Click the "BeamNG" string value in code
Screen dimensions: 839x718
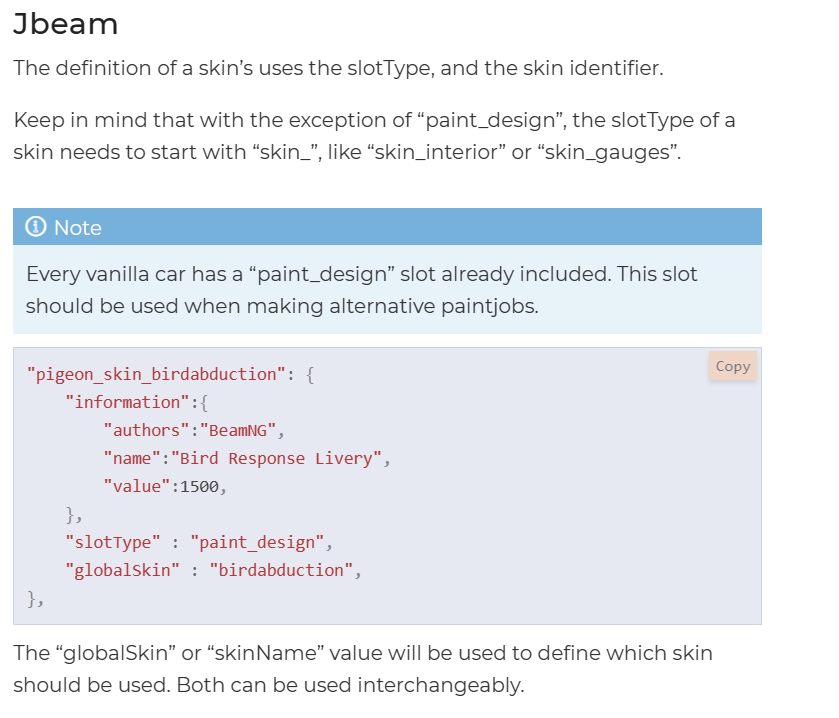click(241, 430)
